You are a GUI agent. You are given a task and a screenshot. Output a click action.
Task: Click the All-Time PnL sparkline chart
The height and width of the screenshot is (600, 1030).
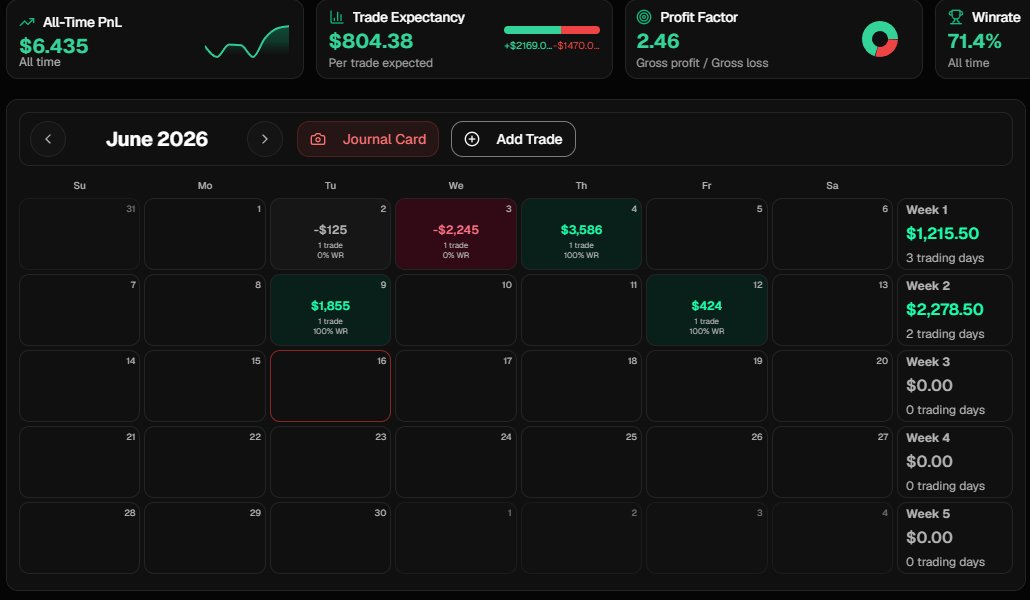coord(247,42)
